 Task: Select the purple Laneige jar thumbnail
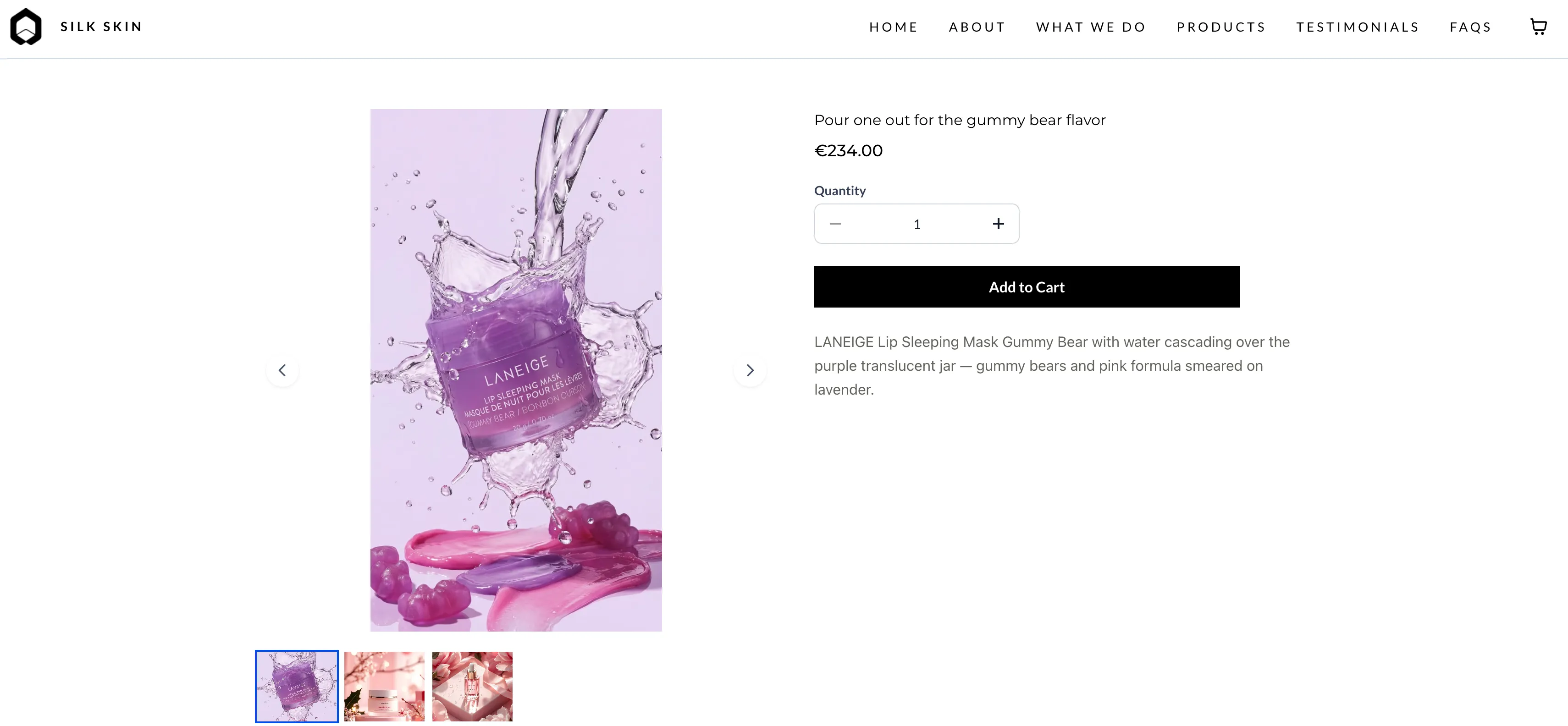click(297, 687)
